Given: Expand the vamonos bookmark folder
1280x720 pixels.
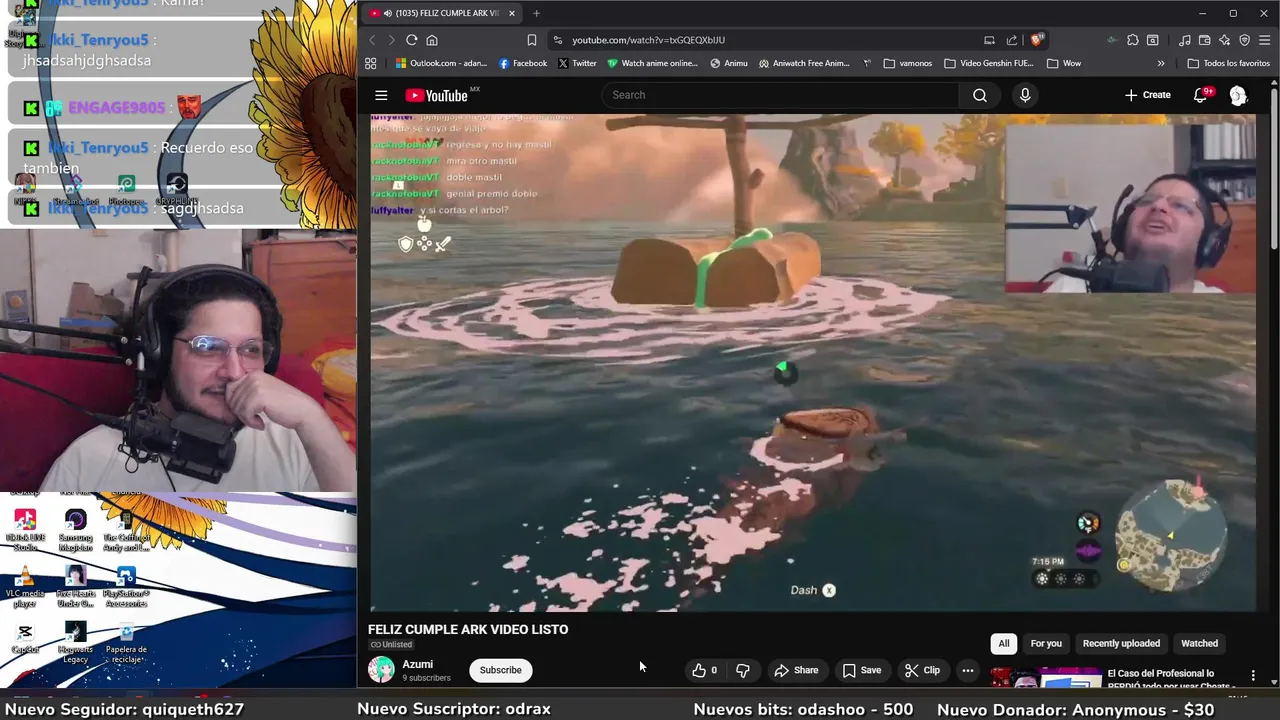Looking at the screenshot, I should click(908, 63).
